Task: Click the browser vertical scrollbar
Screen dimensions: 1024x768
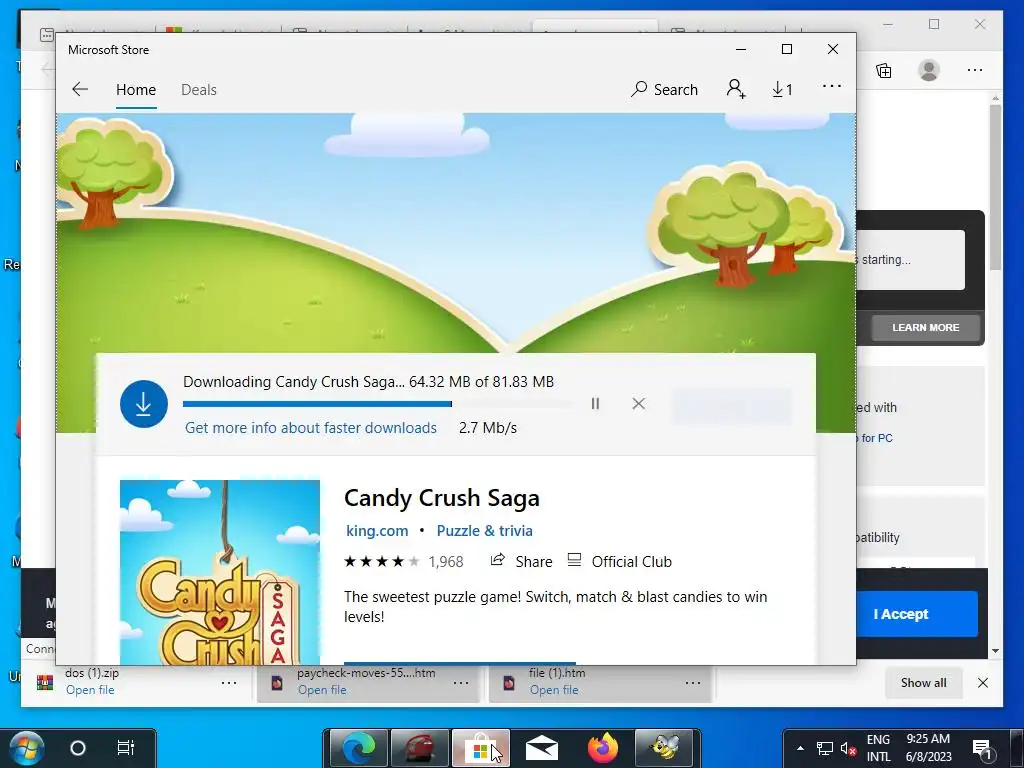Action: tap(995, 185)
